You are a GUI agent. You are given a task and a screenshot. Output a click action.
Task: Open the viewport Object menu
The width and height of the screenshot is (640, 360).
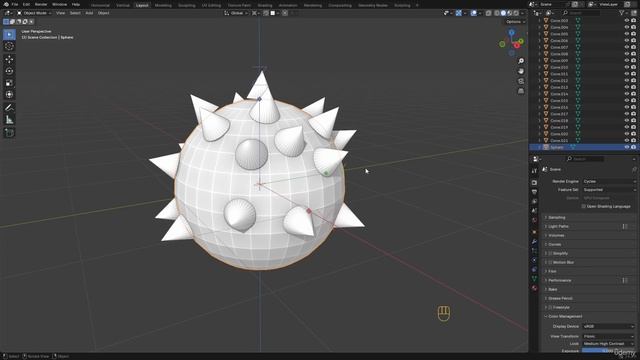[x=103, y=13]
